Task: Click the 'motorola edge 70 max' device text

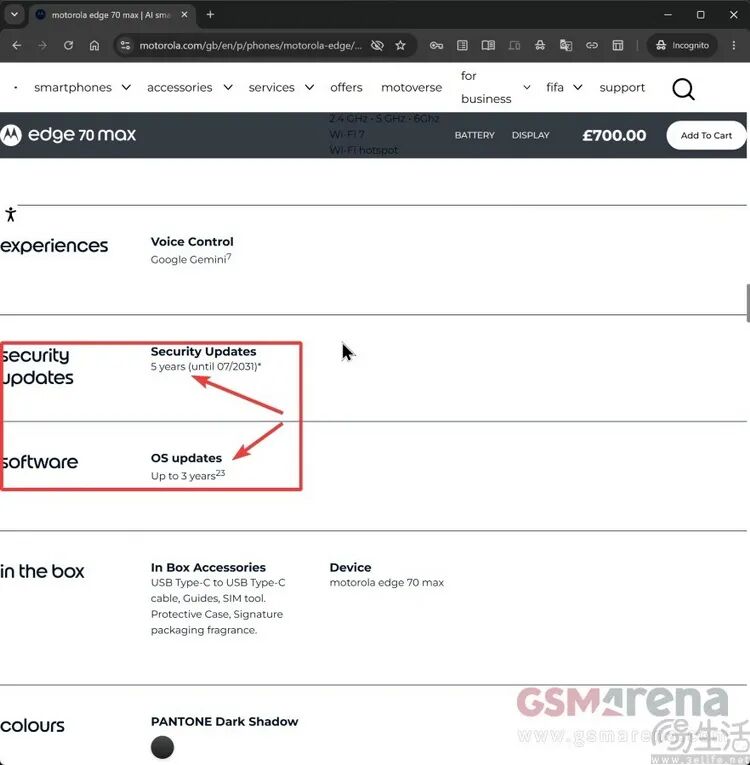Action: tap(386, 583)
